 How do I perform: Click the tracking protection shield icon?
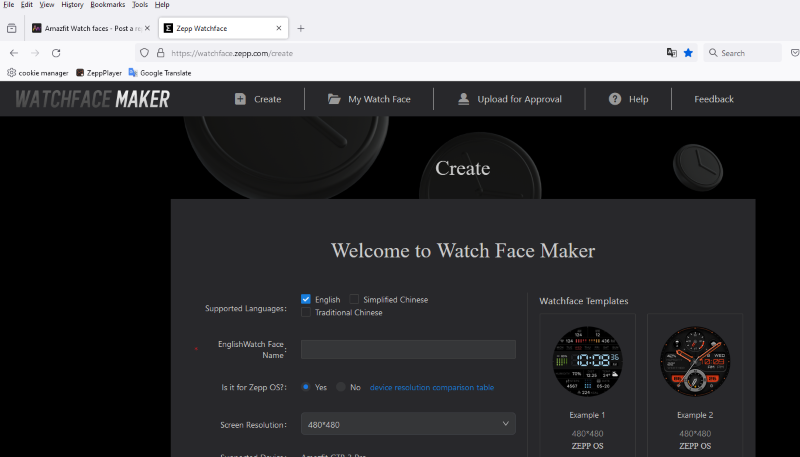click(x=144, y=53)
